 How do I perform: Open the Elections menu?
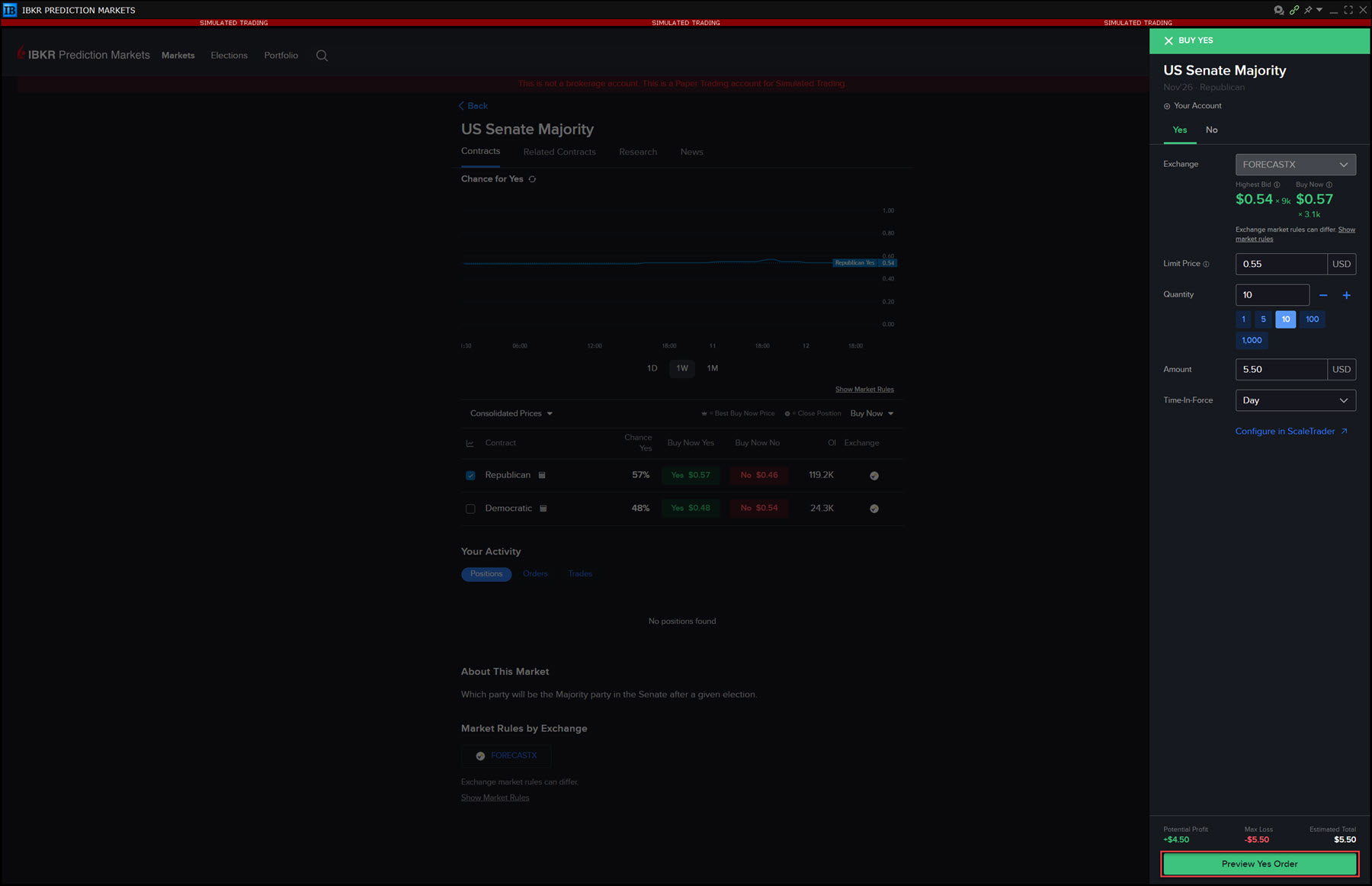[x=229, y=56]
